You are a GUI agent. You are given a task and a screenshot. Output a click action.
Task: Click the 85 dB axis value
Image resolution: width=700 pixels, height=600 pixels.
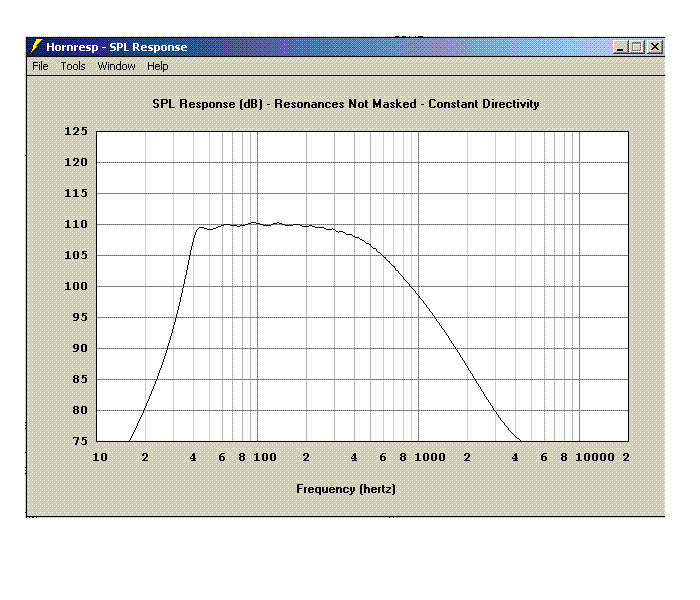click(x=80, y=379)
